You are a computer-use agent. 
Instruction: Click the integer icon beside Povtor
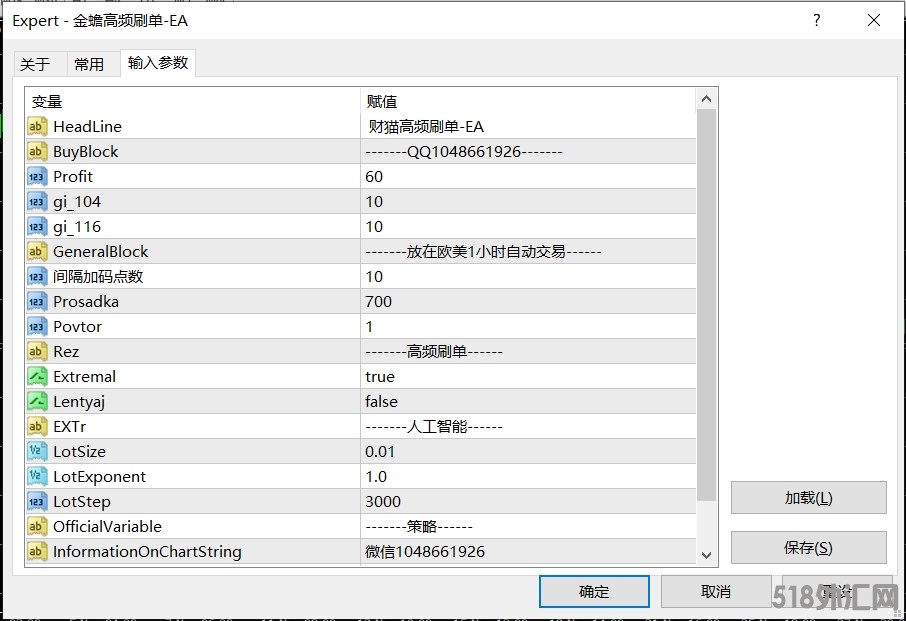[x=37, y=326]
